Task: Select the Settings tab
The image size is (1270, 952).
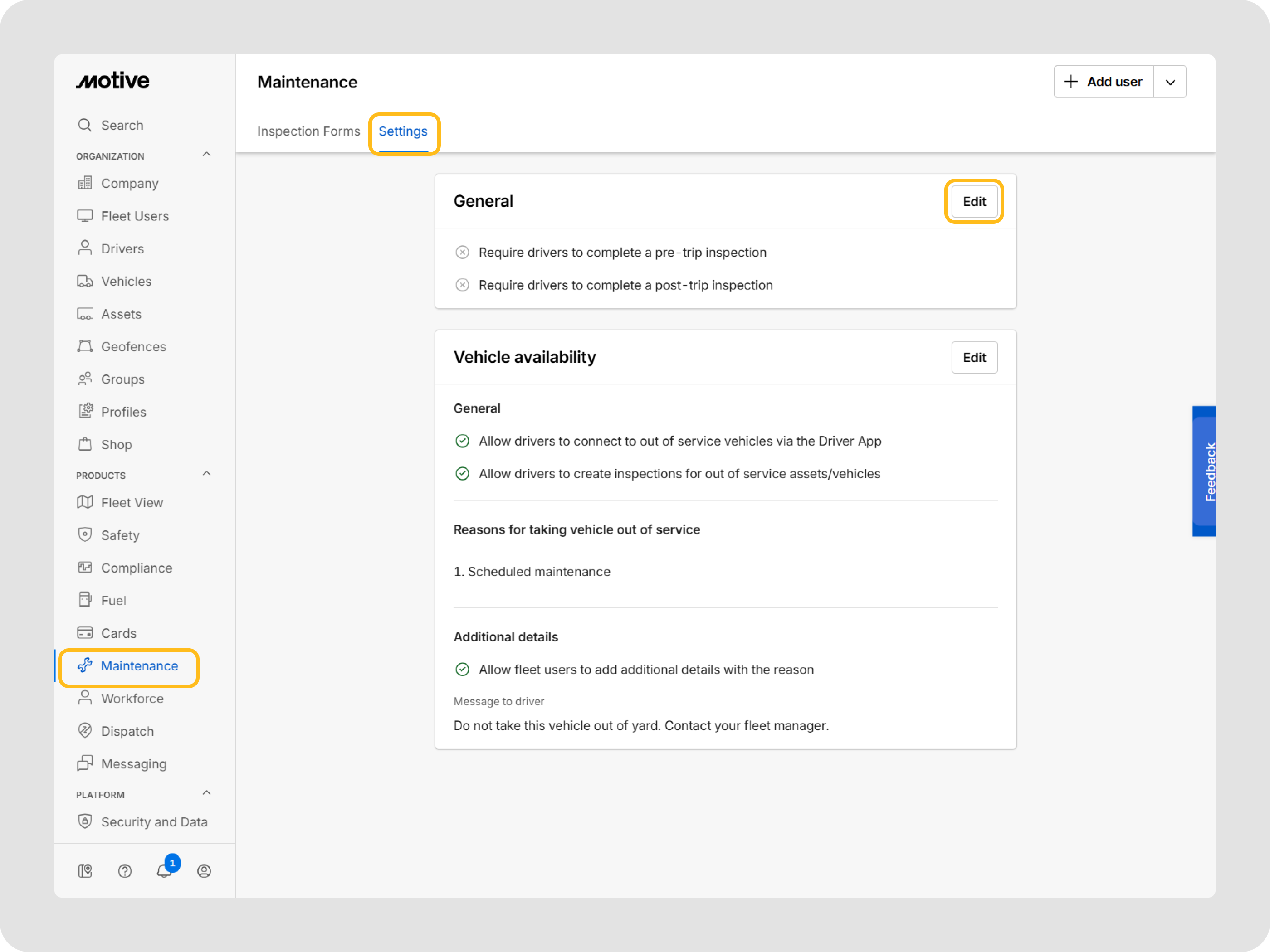Action: (403, 131)
